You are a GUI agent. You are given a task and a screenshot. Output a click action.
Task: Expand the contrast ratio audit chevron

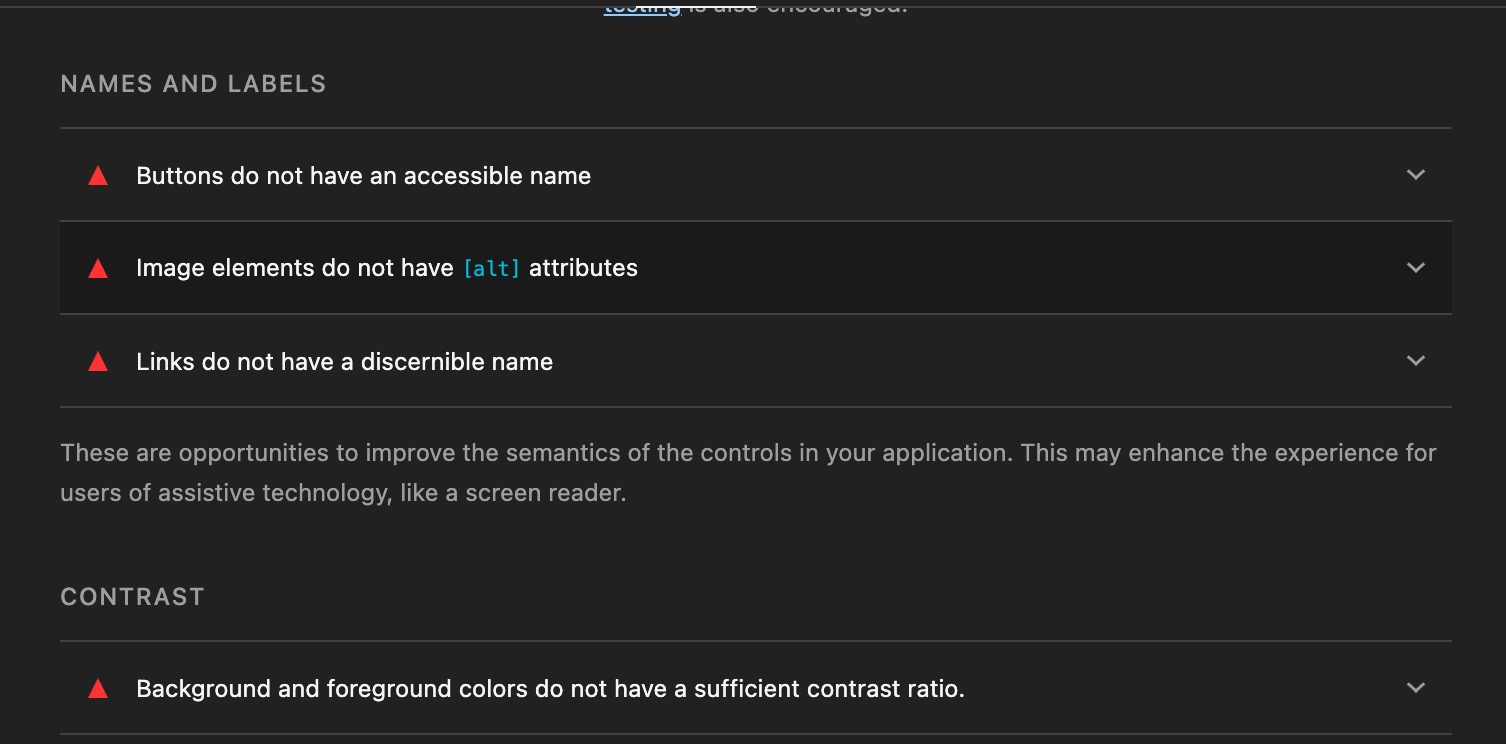[1415, 688]
